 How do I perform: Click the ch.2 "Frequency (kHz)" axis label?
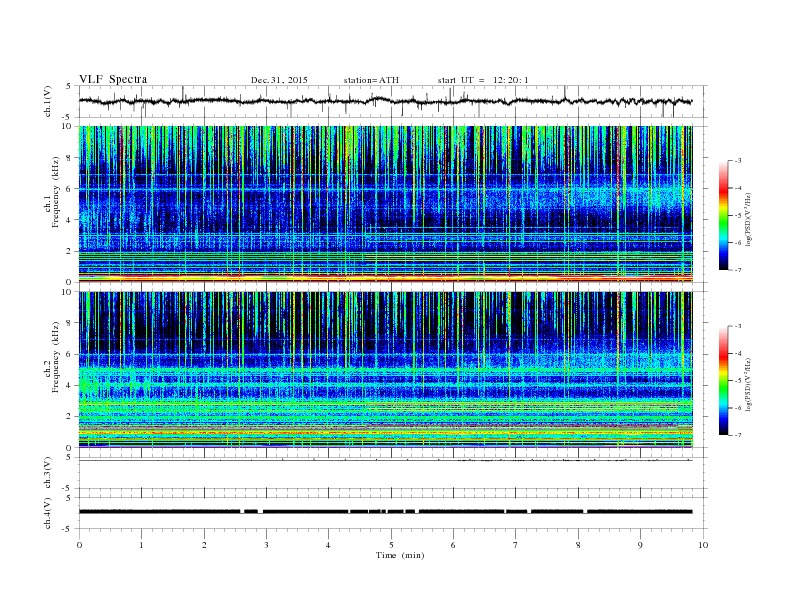[x=56, y=358]
